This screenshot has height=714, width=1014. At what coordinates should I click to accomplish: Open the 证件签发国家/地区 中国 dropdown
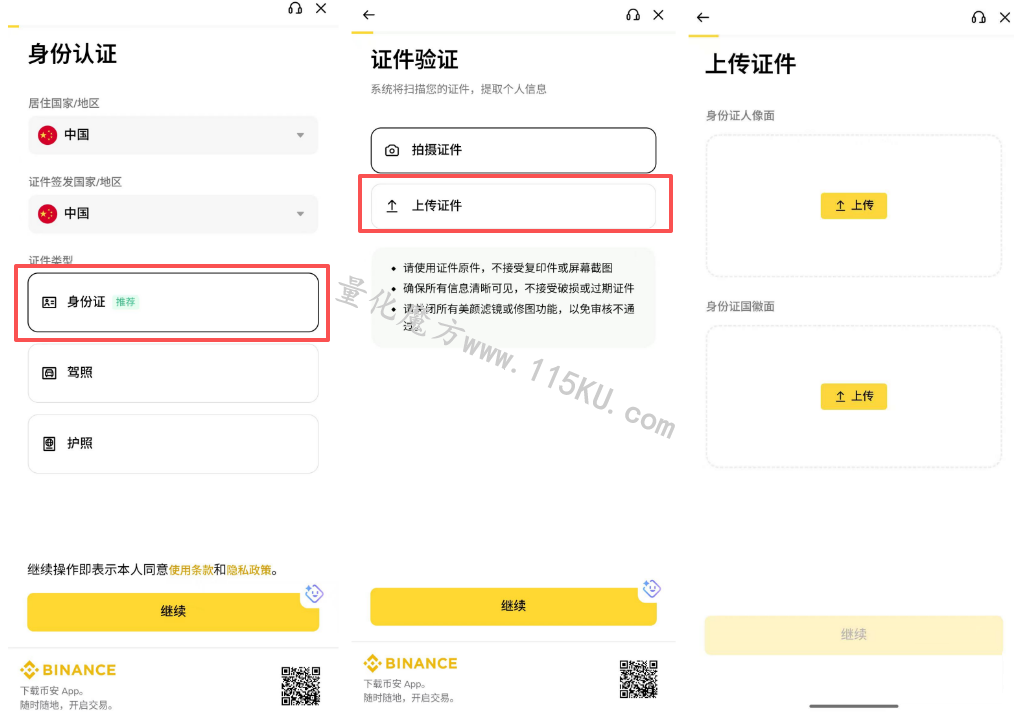click(173, 213)
